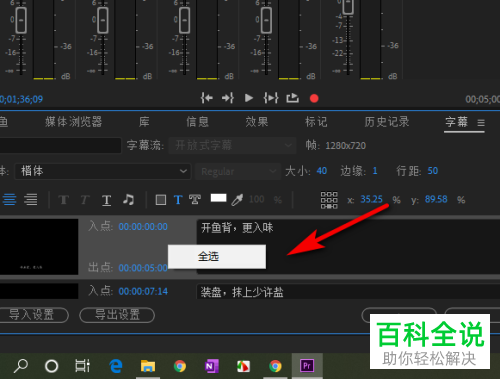
Task: Select the justify-align text icon
Action: 9,199
